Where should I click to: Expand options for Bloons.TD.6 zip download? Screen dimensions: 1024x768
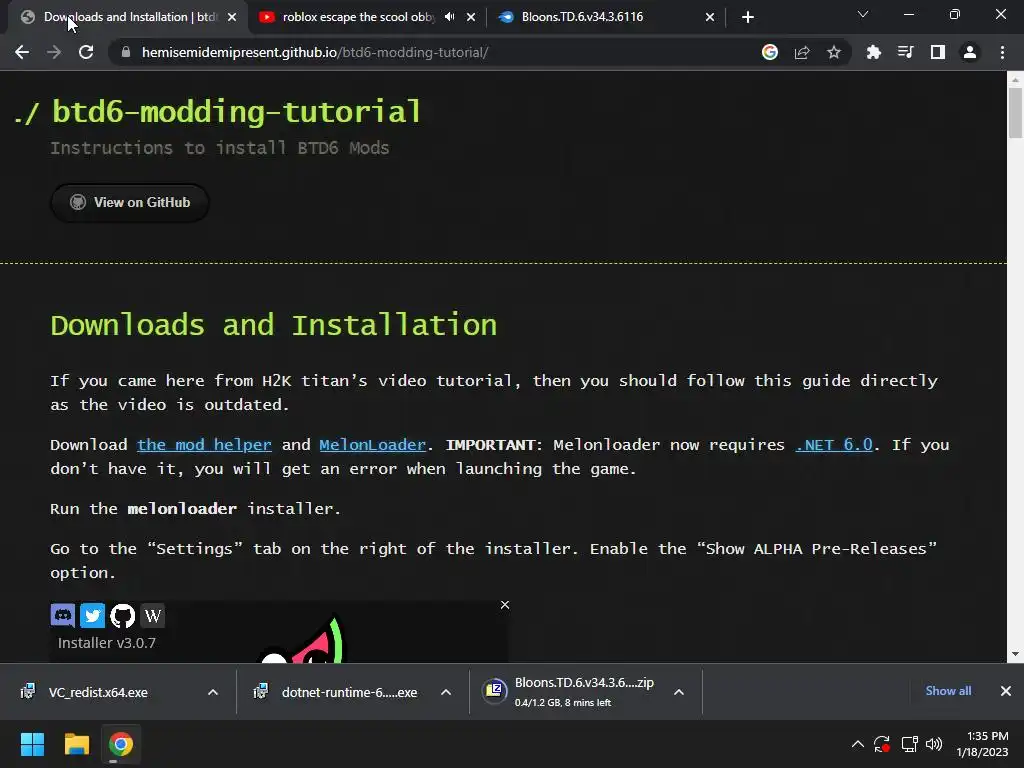tap(679, 692)
